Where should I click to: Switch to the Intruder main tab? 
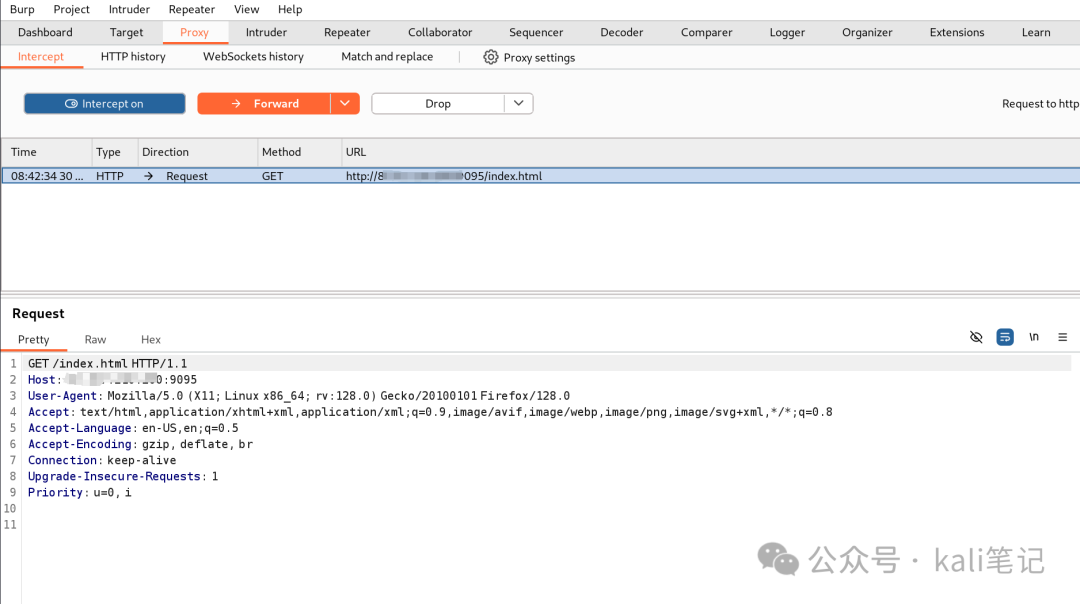click(x=267, y=32)
